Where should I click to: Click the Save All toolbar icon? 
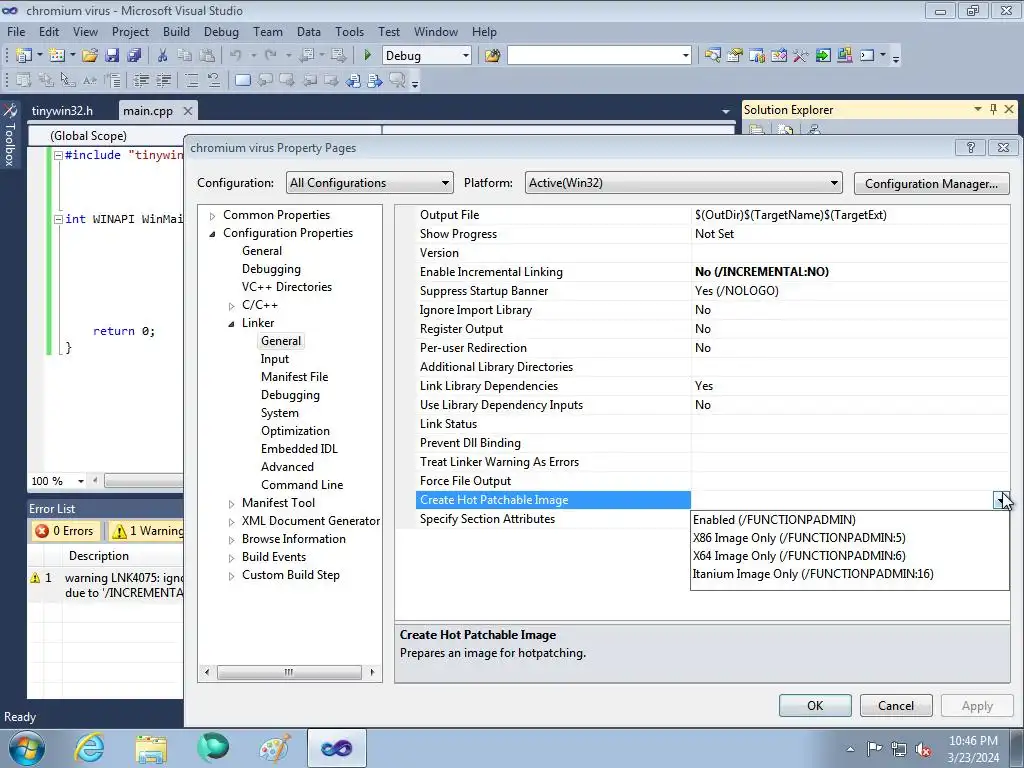(135, 56)
